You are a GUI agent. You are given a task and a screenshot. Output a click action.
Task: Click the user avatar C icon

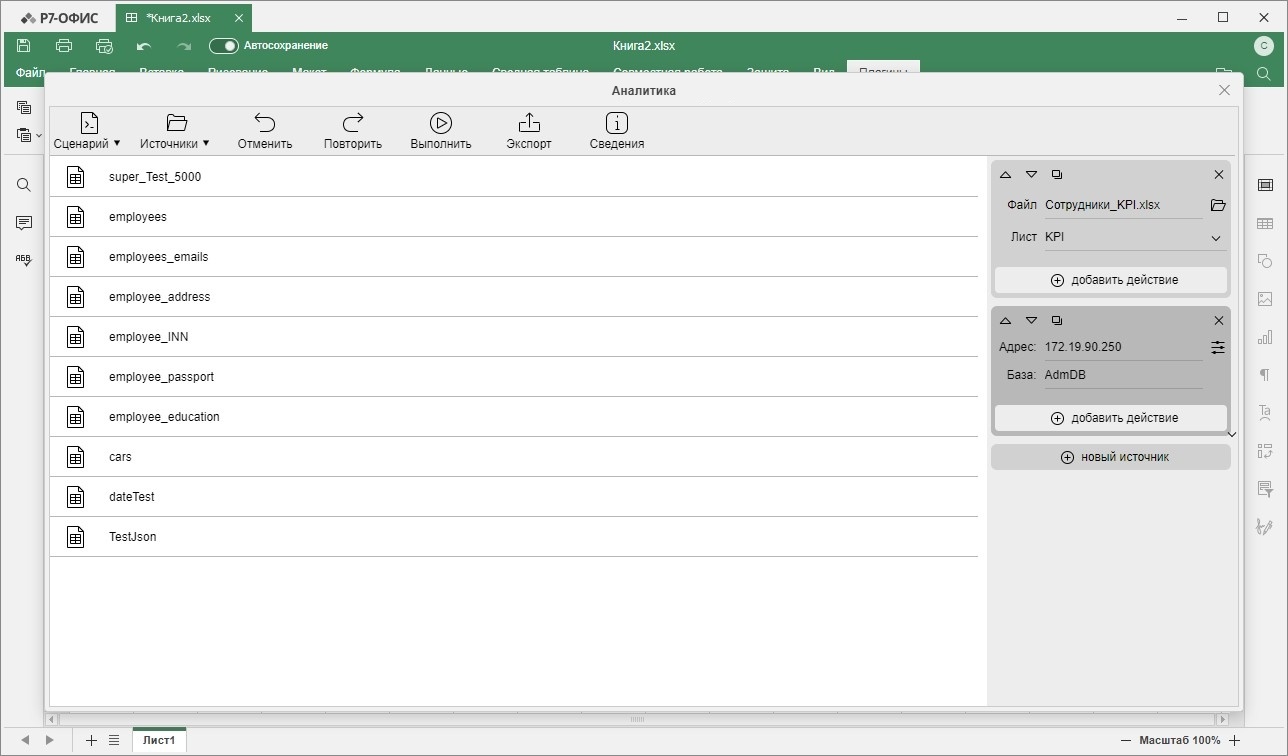click(1263, 46)
